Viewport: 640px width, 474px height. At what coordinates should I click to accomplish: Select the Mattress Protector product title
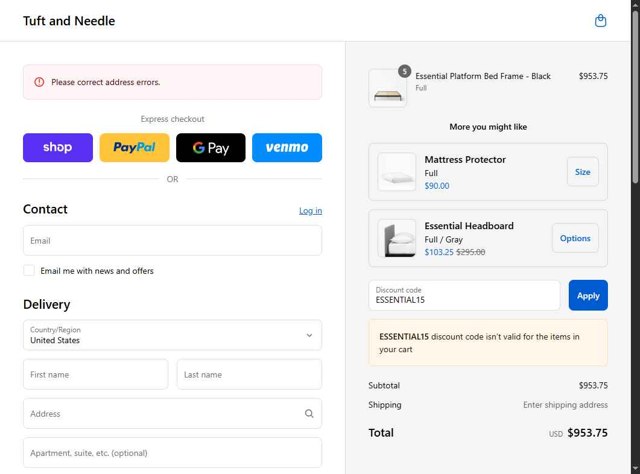click(x=465, y=160)
